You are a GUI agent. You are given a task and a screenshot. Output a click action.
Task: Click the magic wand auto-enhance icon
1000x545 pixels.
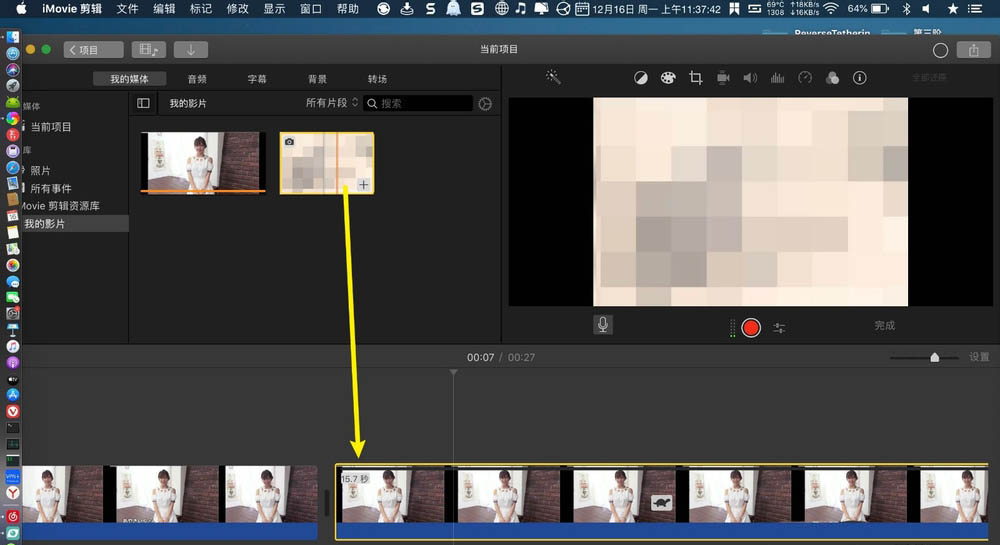[x=553, y=78]
